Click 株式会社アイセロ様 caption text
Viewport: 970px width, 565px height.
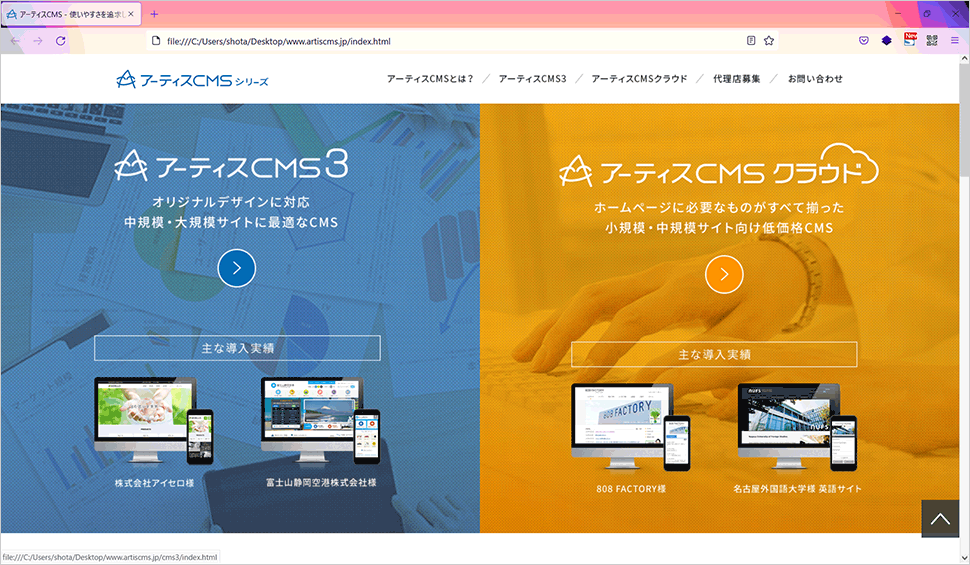(x=154, y=483)
